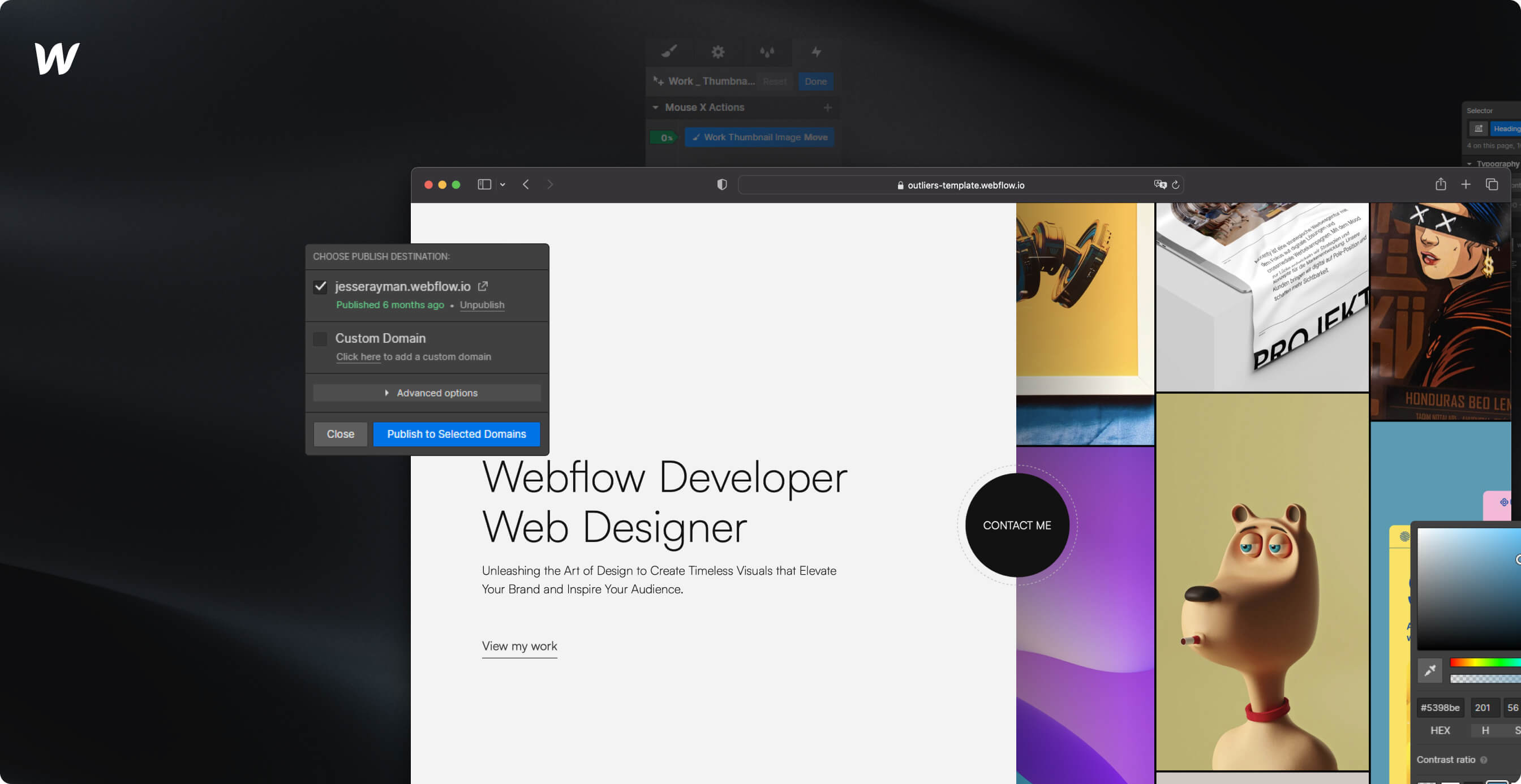1521x784 pixels.
Task: Open the Settings gear tab icon
Action: coord(717,51)
